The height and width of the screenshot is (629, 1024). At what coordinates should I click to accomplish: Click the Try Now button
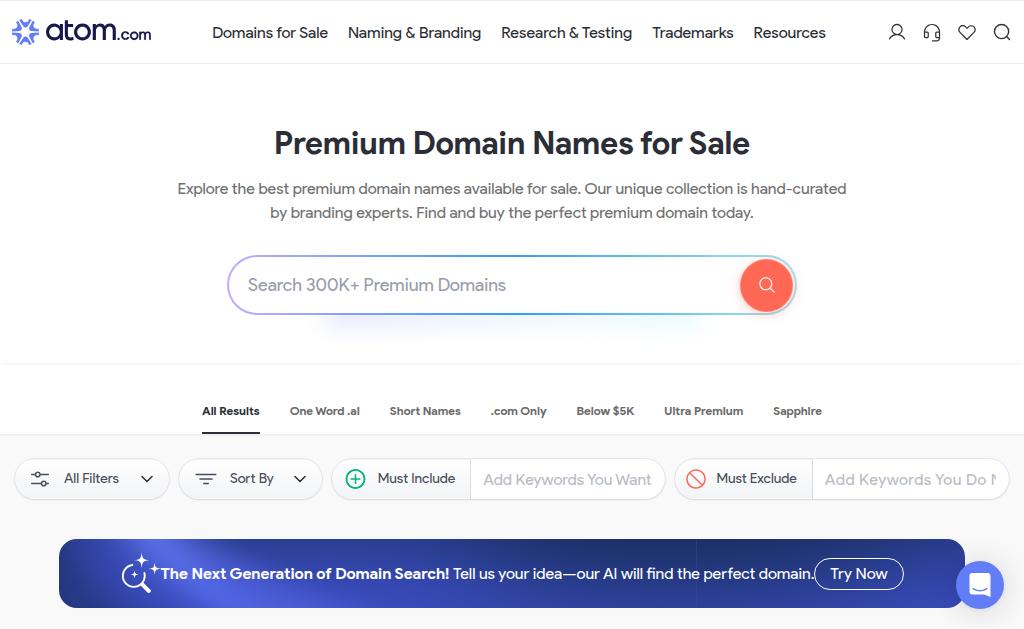(859, 573)
